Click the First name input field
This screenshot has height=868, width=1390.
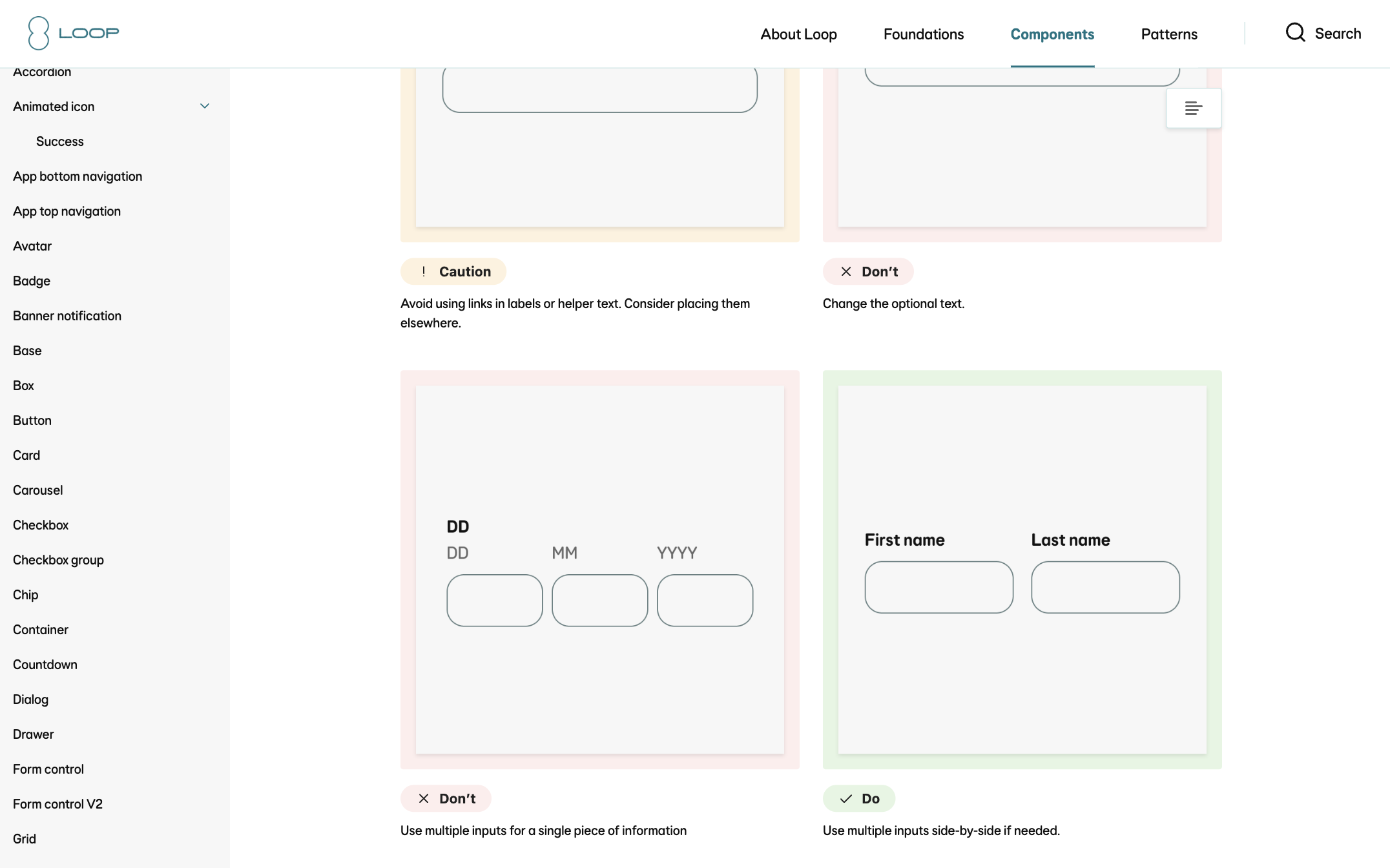point(939,587)
